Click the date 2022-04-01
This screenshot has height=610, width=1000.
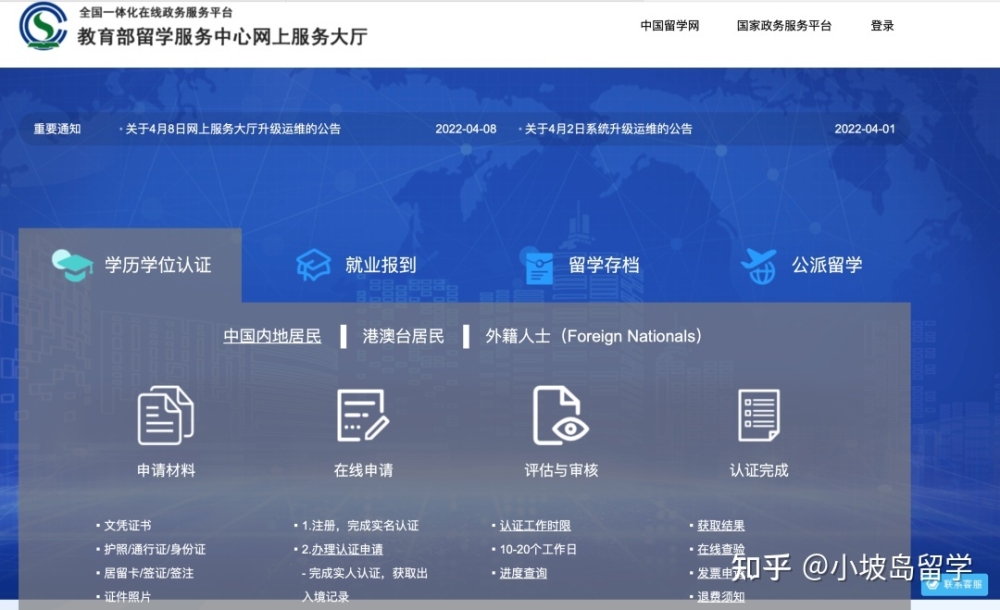[865, 129]
